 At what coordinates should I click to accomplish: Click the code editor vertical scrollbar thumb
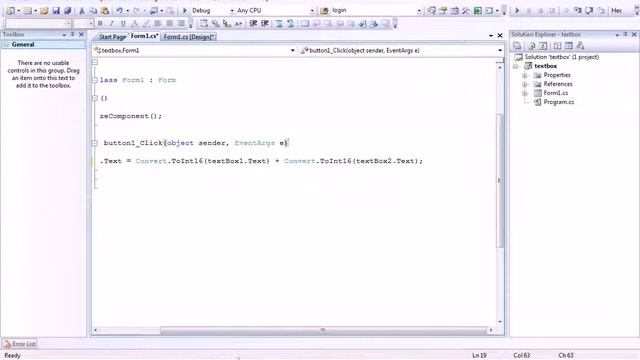pyautogui.click(x=500, y=180)
